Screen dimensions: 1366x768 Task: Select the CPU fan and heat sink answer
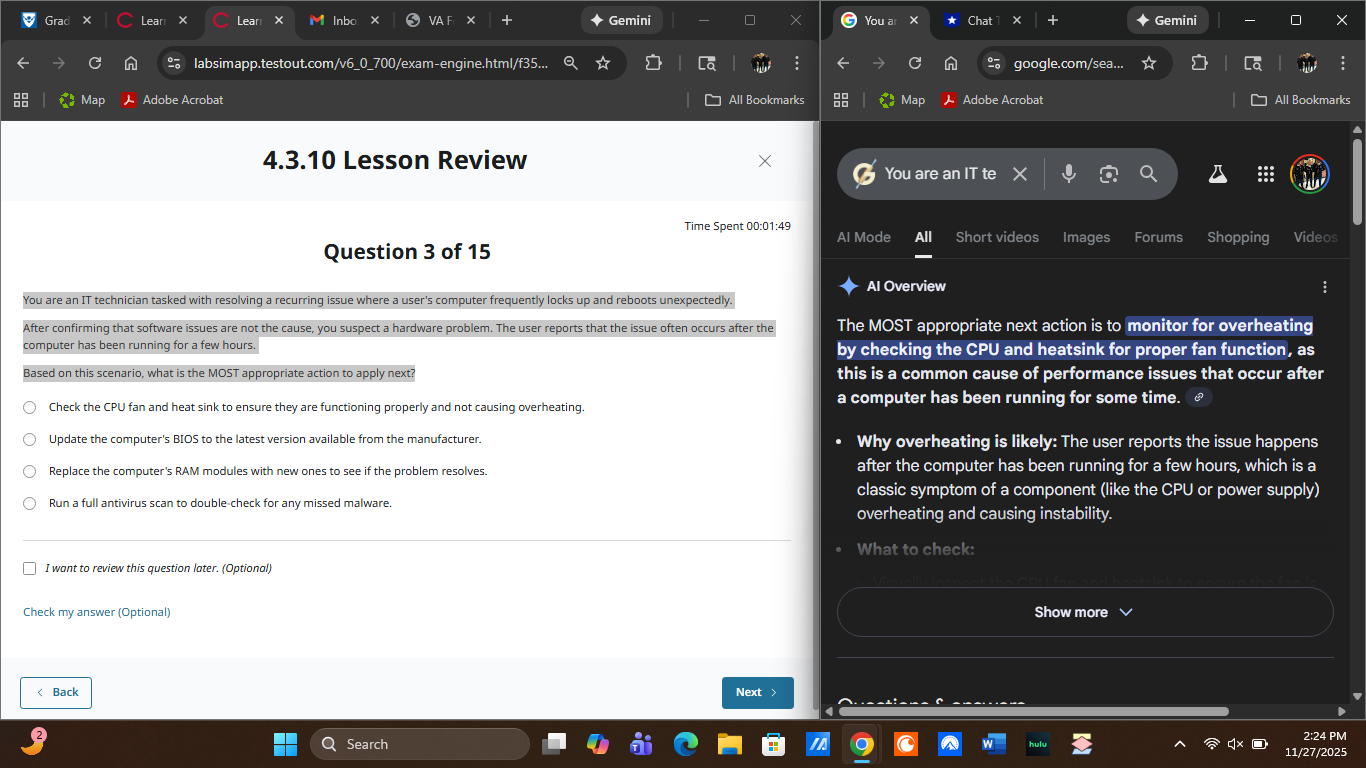tap(29, 407)
